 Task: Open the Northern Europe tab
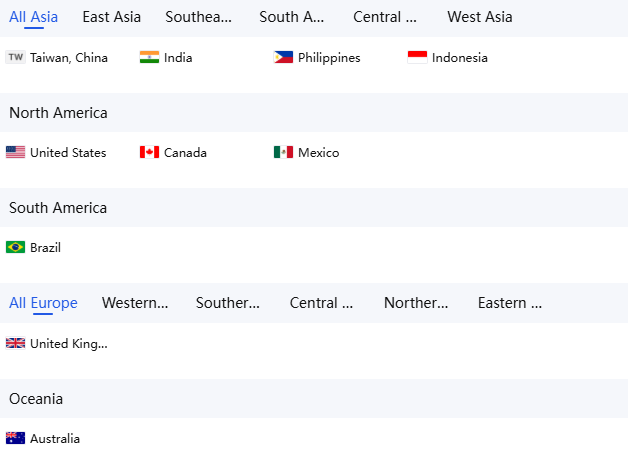(416, 303)
